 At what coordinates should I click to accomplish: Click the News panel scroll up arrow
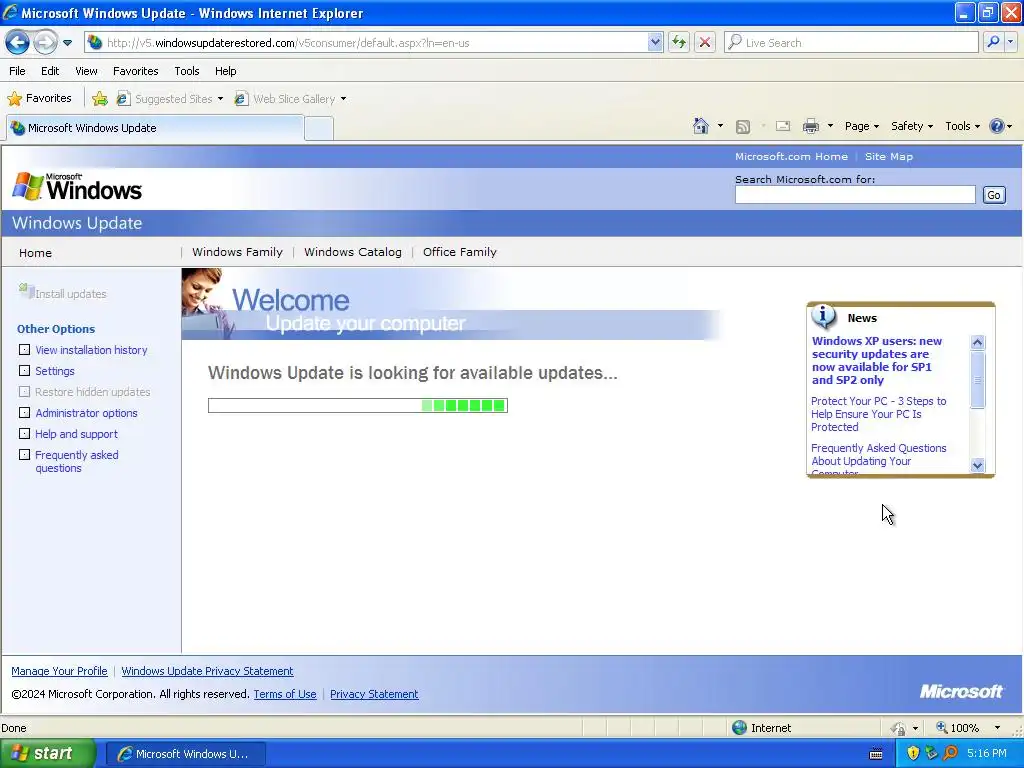click(978, 342)
